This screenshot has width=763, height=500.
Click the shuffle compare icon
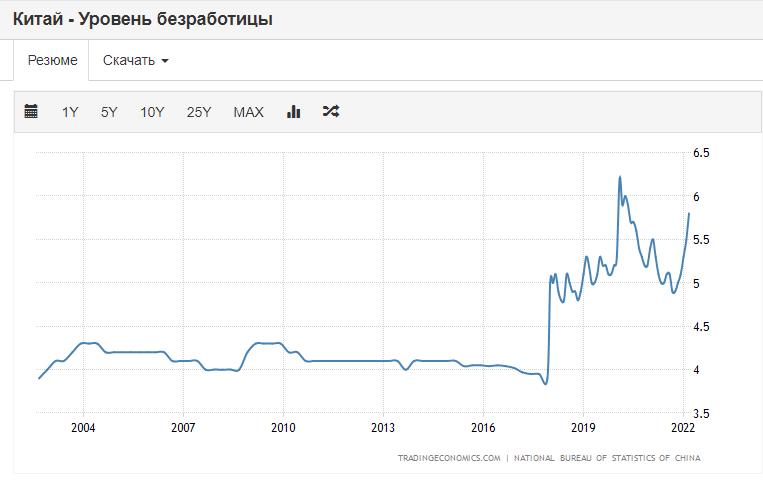pos(331,112)
